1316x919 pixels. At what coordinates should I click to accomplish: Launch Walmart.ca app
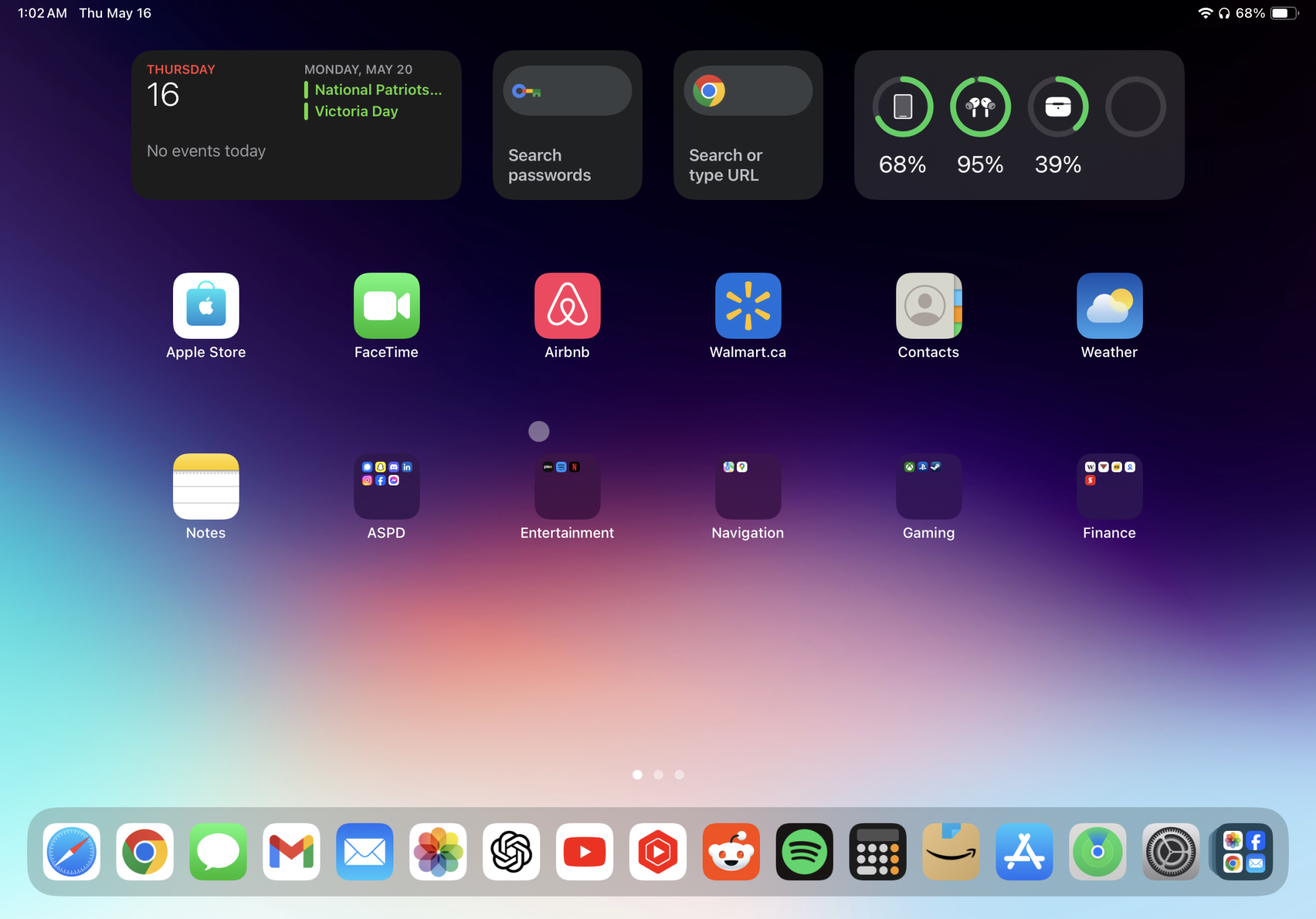(x=747, y=306)
